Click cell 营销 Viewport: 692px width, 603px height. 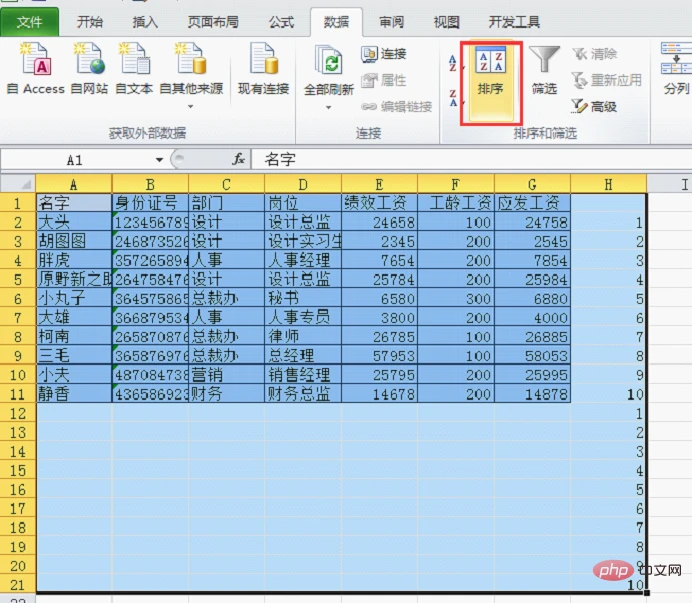(x=226, y=375)
